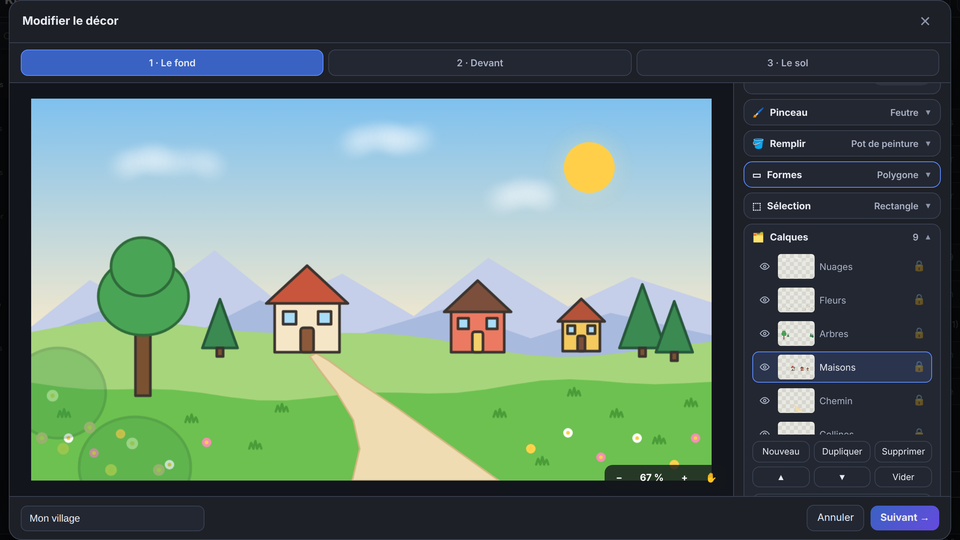
Task: Click the Remplir paint bucket icon
Action: 758,144
